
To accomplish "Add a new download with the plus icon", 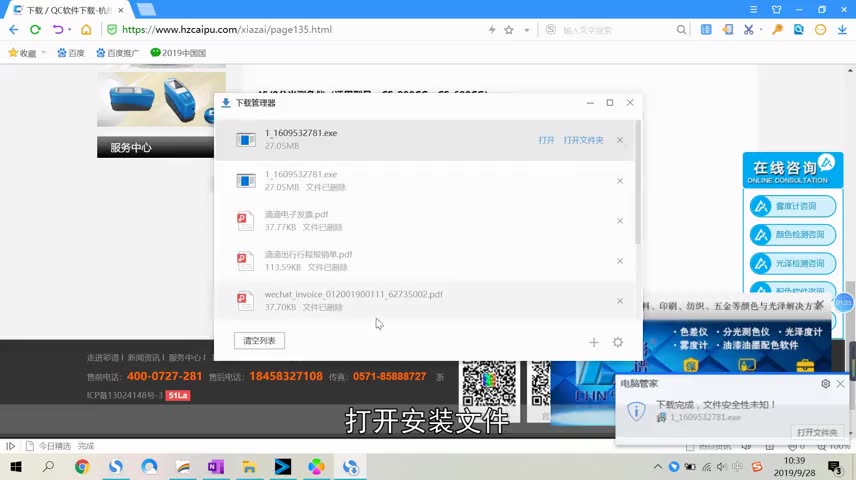I will [594, 342].
